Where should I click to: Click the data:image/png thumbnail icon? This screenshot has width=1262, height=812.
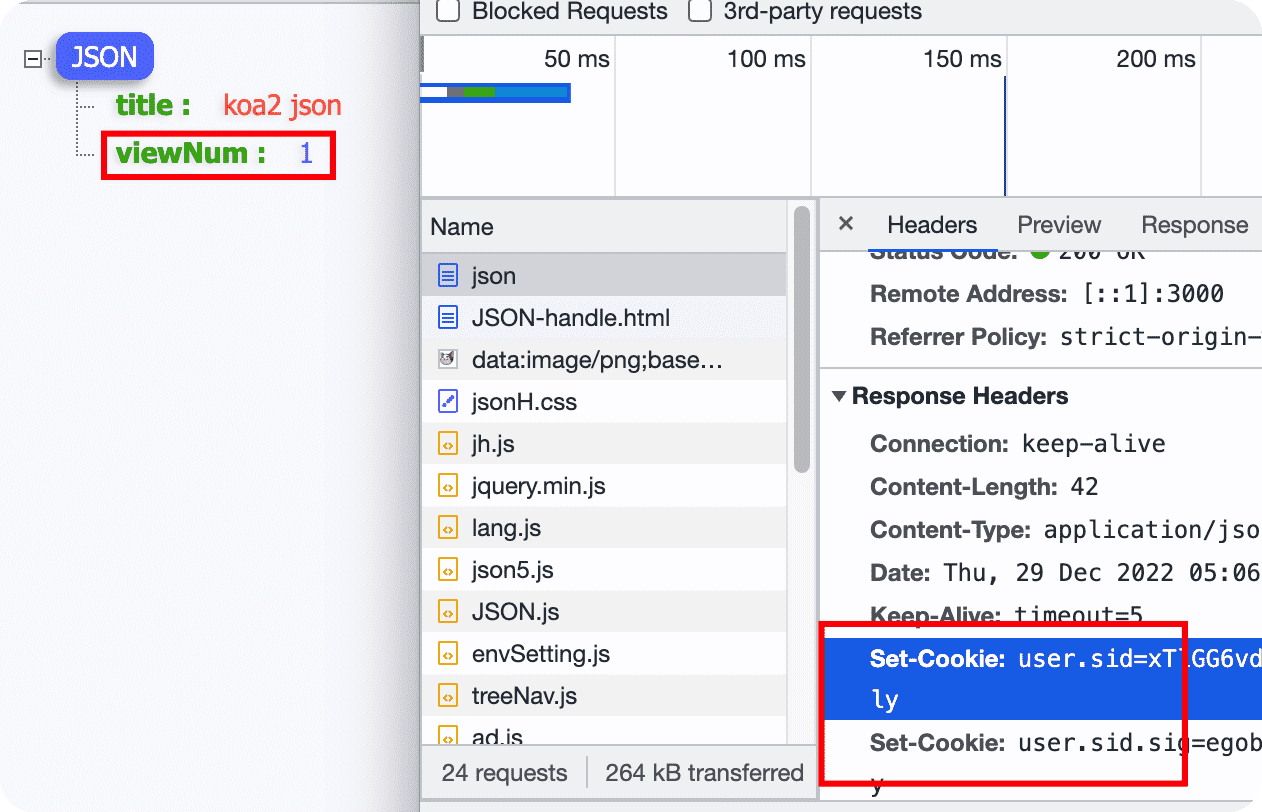click(x=448, y=360)
